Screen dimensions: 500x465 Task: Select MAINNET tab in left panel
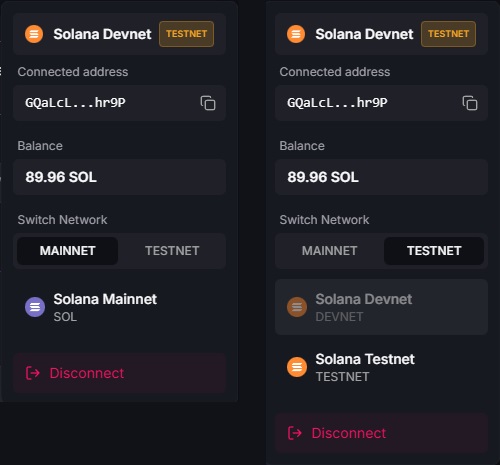tap(67, 251)
